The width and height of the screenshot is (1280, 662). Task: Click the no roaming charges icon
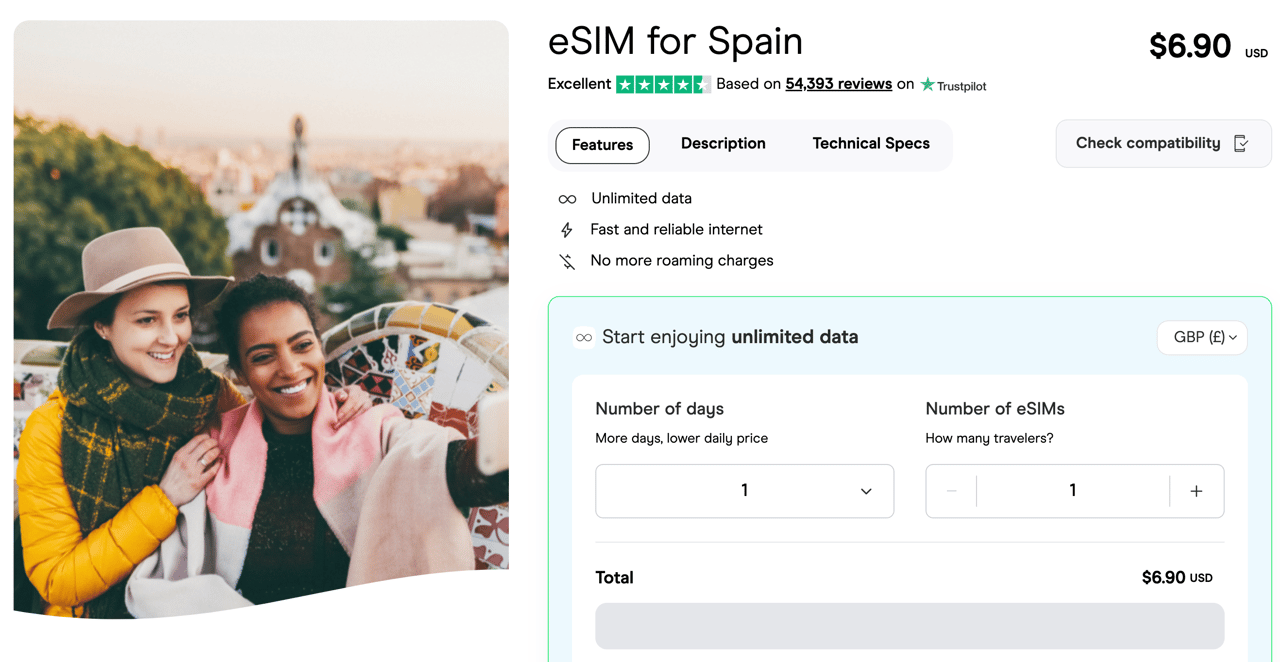(x=567, y=261)
